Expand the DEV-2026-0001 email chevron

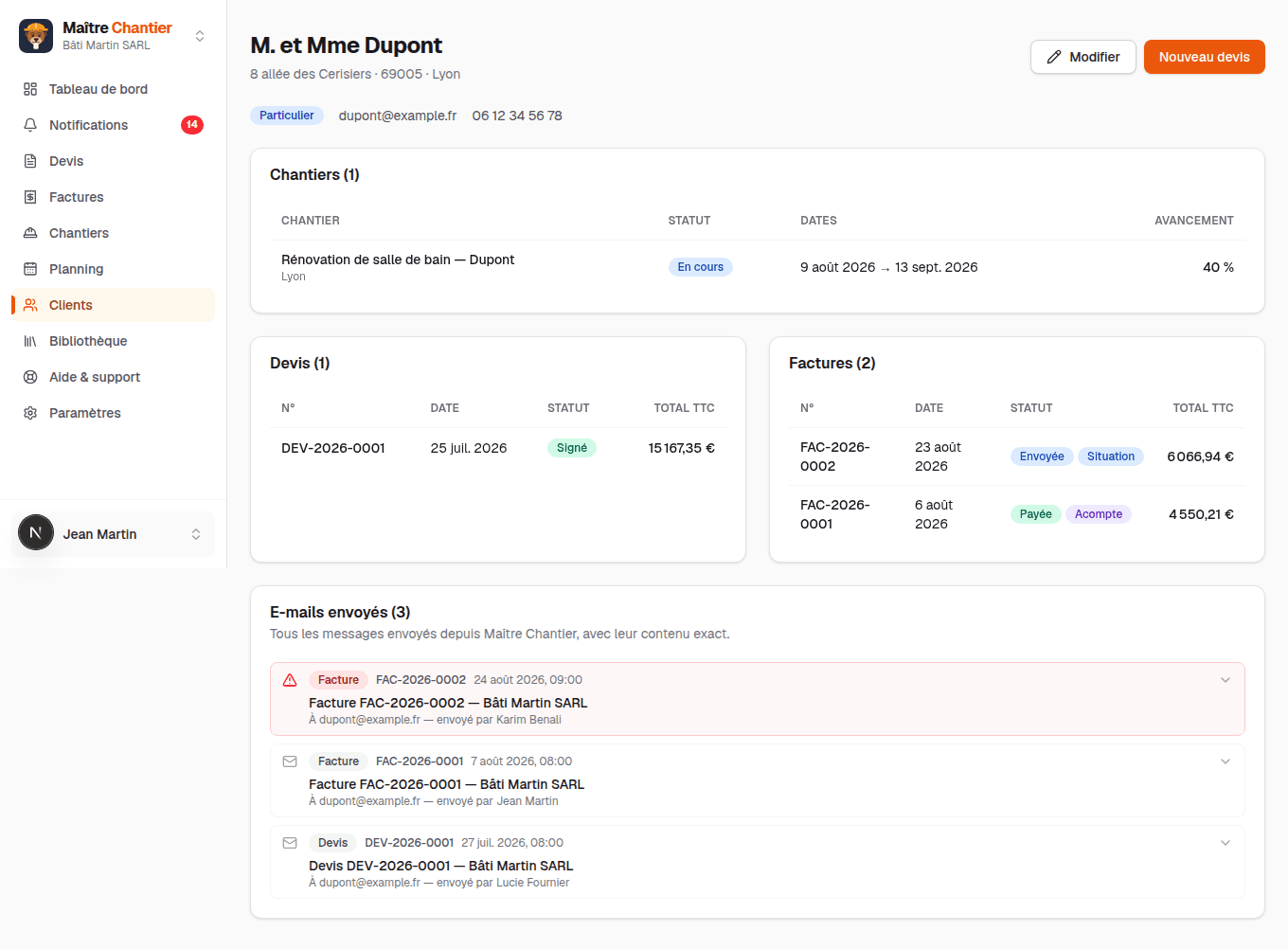pyautogui.click(x=1225, y=843)
